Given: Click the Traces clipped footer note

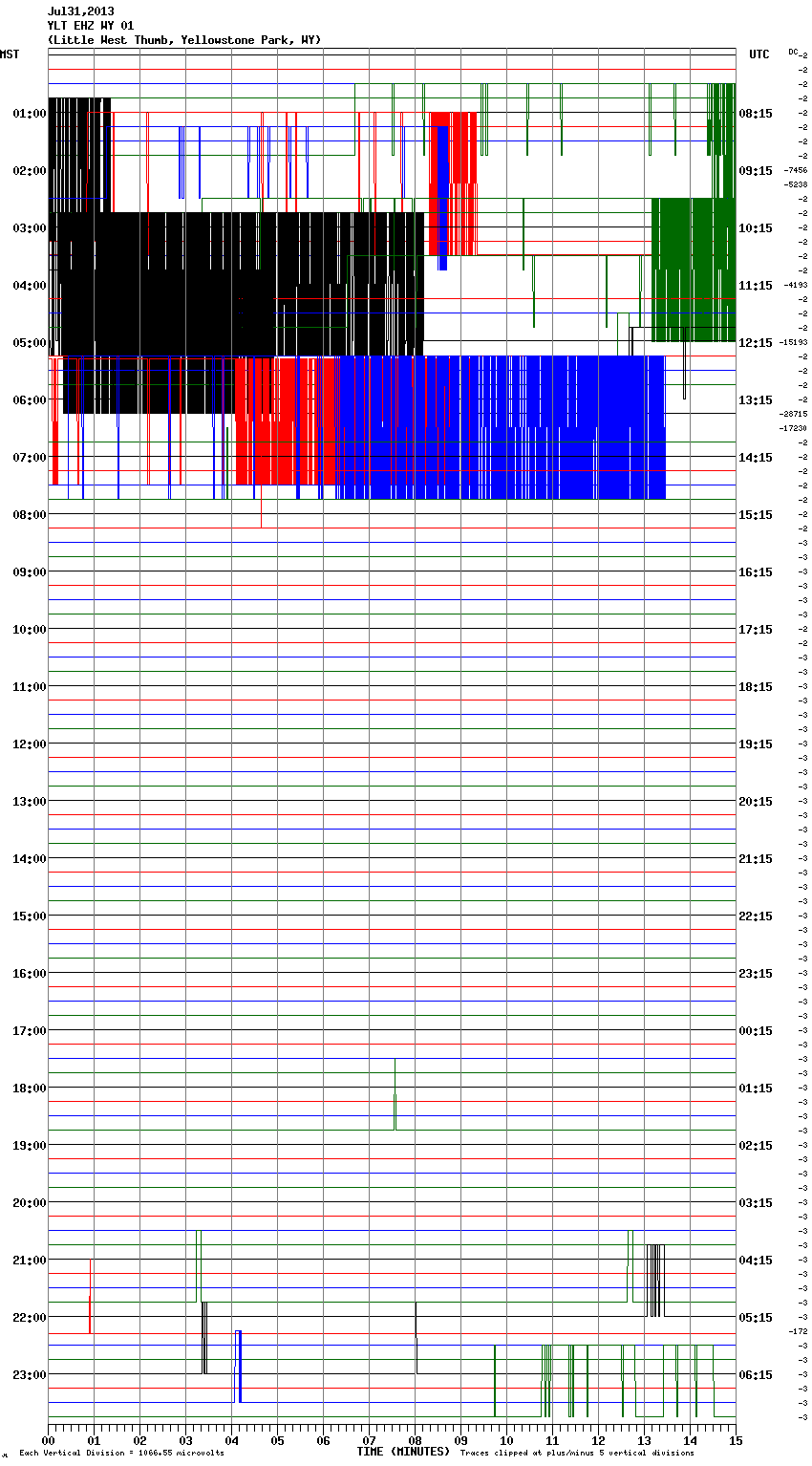Looking at the screenshot, I should 577,1454.
